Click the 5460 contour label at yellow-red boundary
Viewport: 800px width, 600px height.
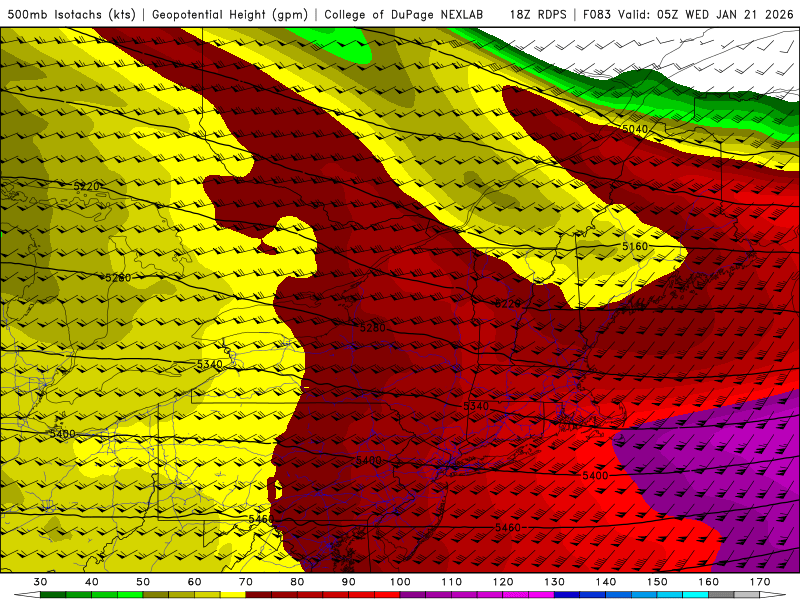[x=261, y=519]
